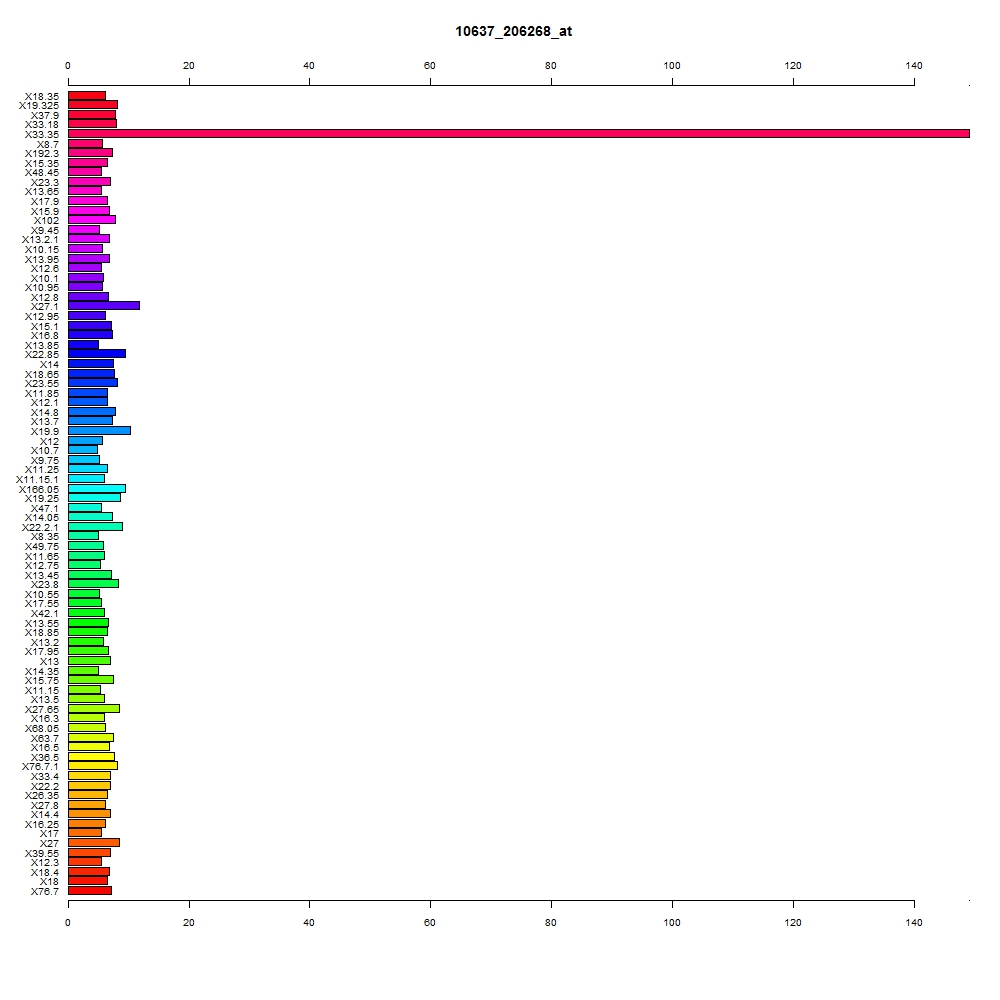Click the chart title 10637_206268_at

point(513,31)
